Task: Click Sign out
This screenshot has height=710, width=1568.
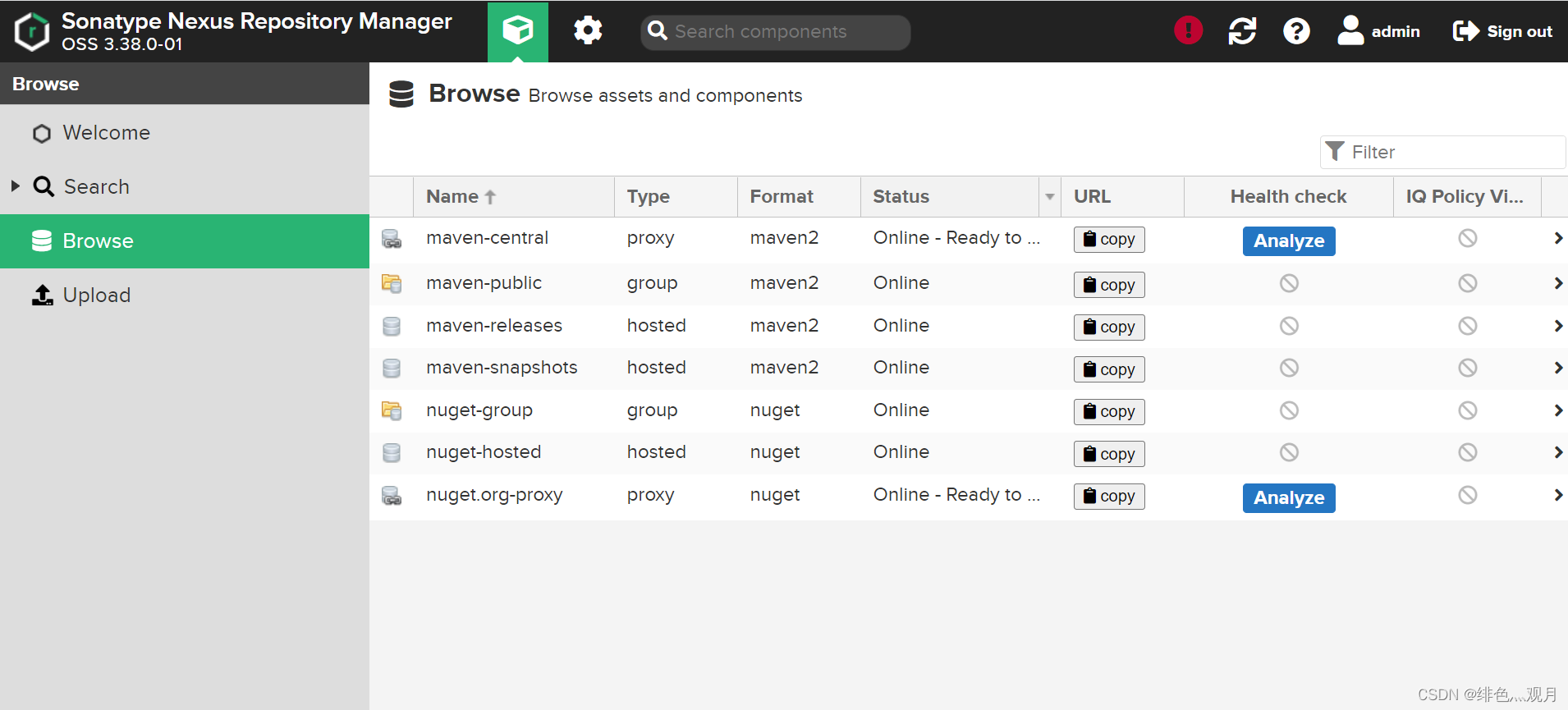Action: pyautogui.click(x=1502, y=31)
